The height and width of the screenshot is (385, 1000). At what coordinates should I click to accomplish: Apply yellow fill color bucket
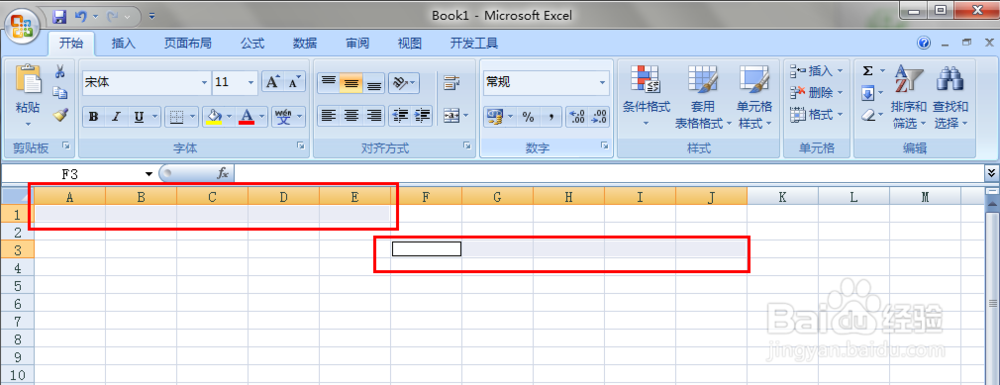pyautogui.click(x=215, y=117)
